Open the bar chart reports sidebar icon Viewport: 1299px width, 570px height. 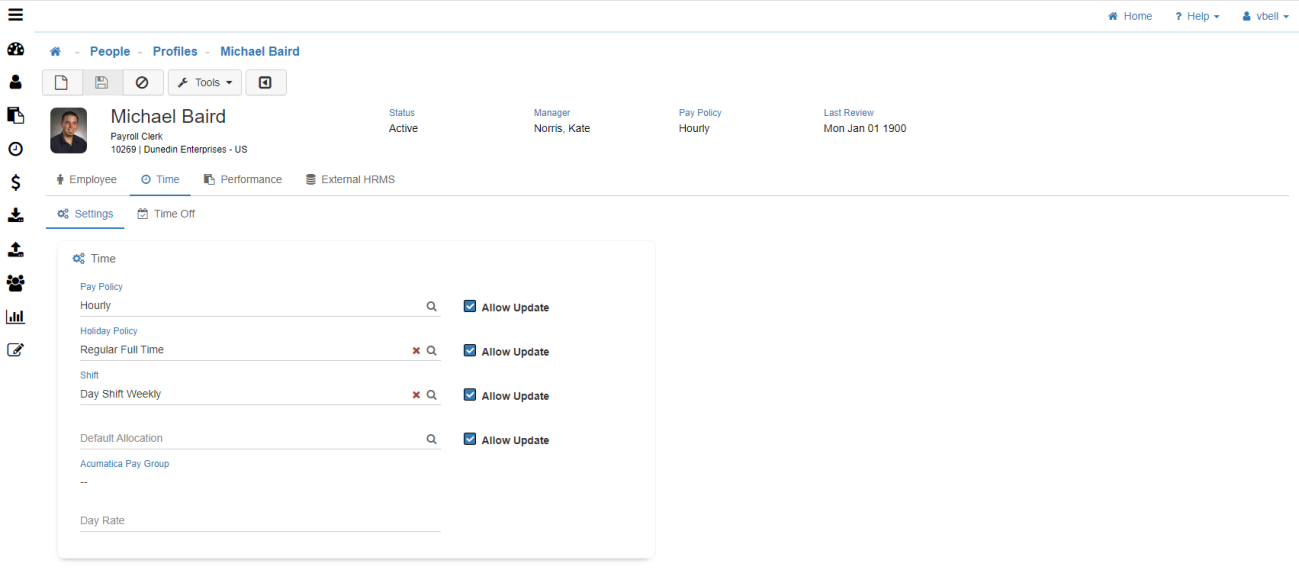[x=15, y=317]
